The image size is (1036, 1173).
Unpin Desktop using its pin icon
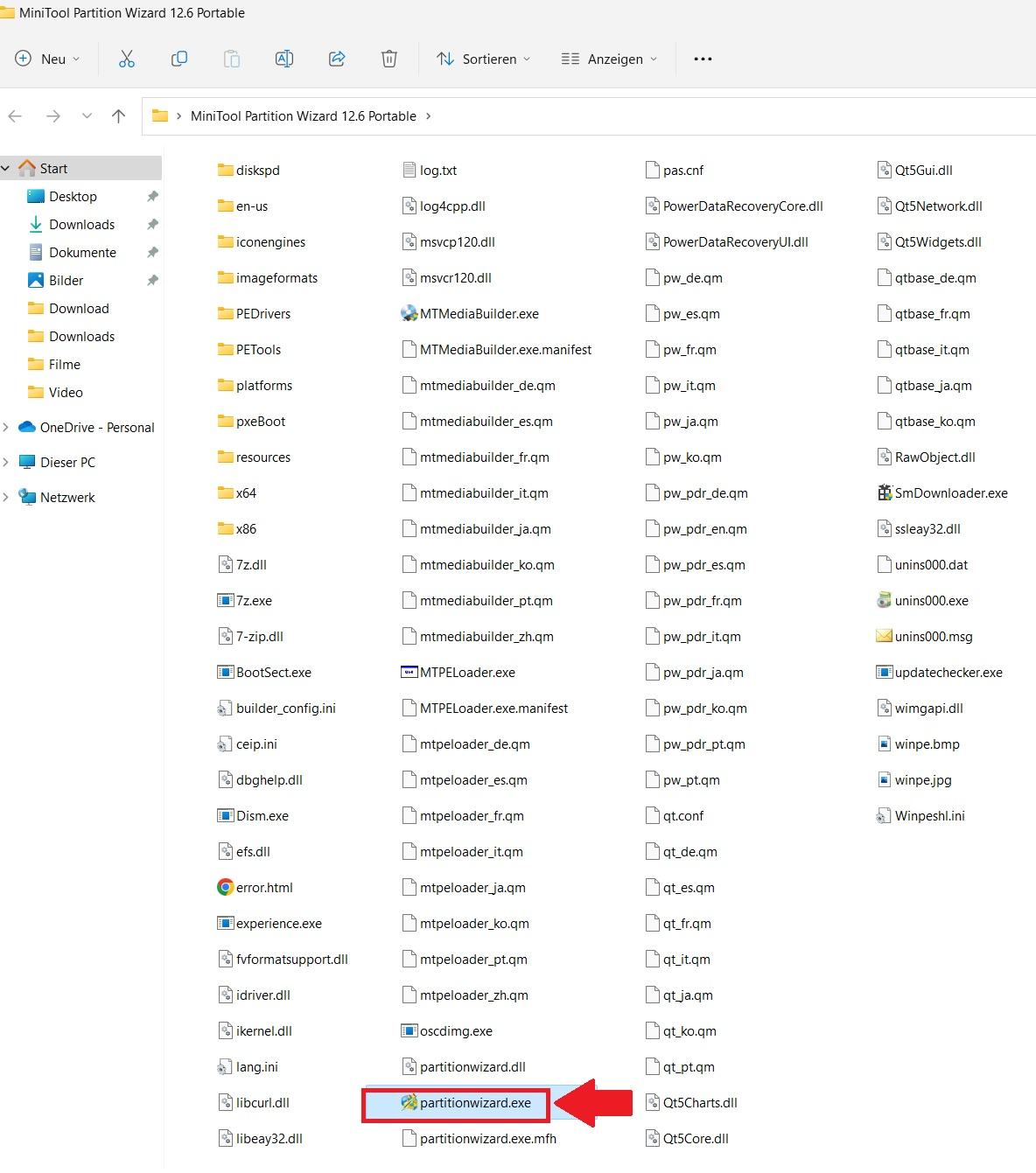152,196
